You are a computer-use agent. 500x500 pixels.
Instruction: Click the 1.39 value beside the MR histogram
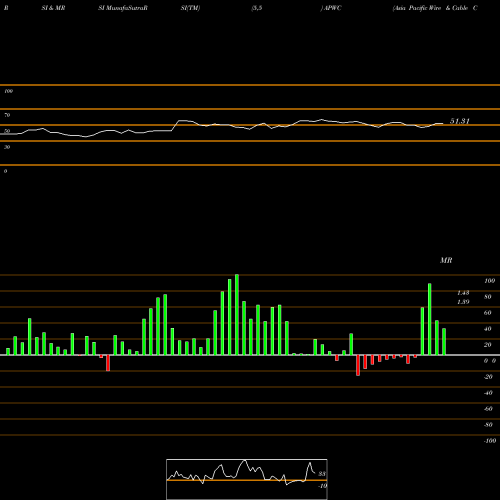coord(463,302)
